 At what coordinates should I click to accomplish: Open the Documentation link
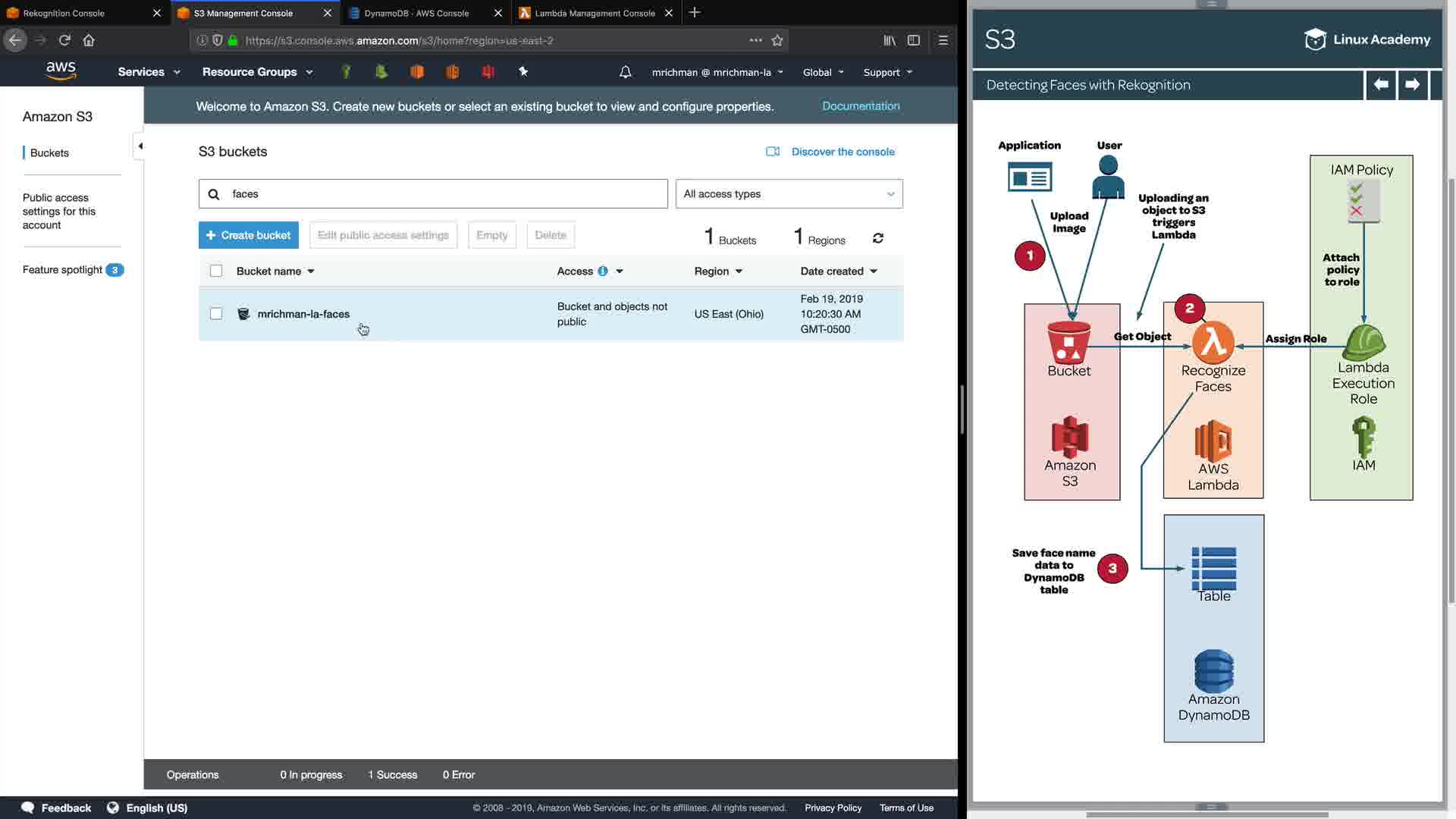861,106
